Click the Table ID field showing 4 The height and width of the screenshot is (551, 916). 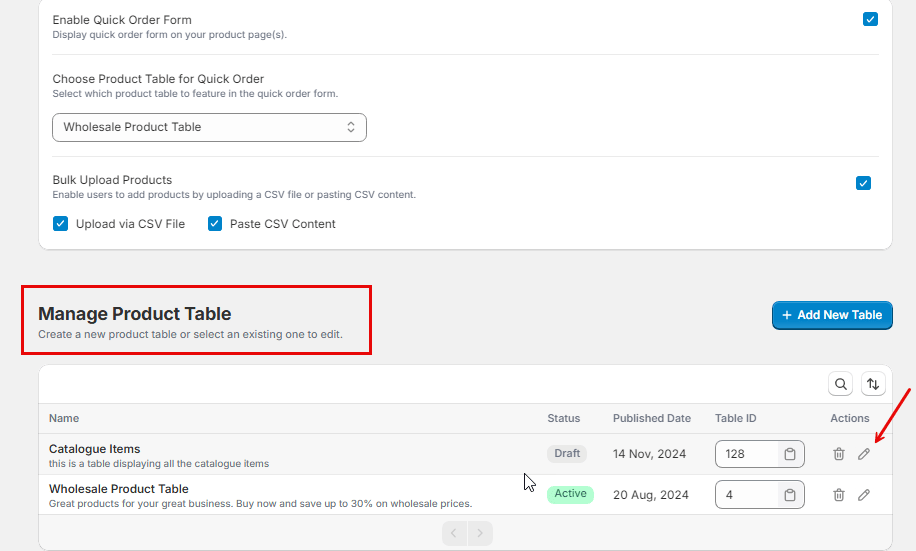tap(747, 495)
